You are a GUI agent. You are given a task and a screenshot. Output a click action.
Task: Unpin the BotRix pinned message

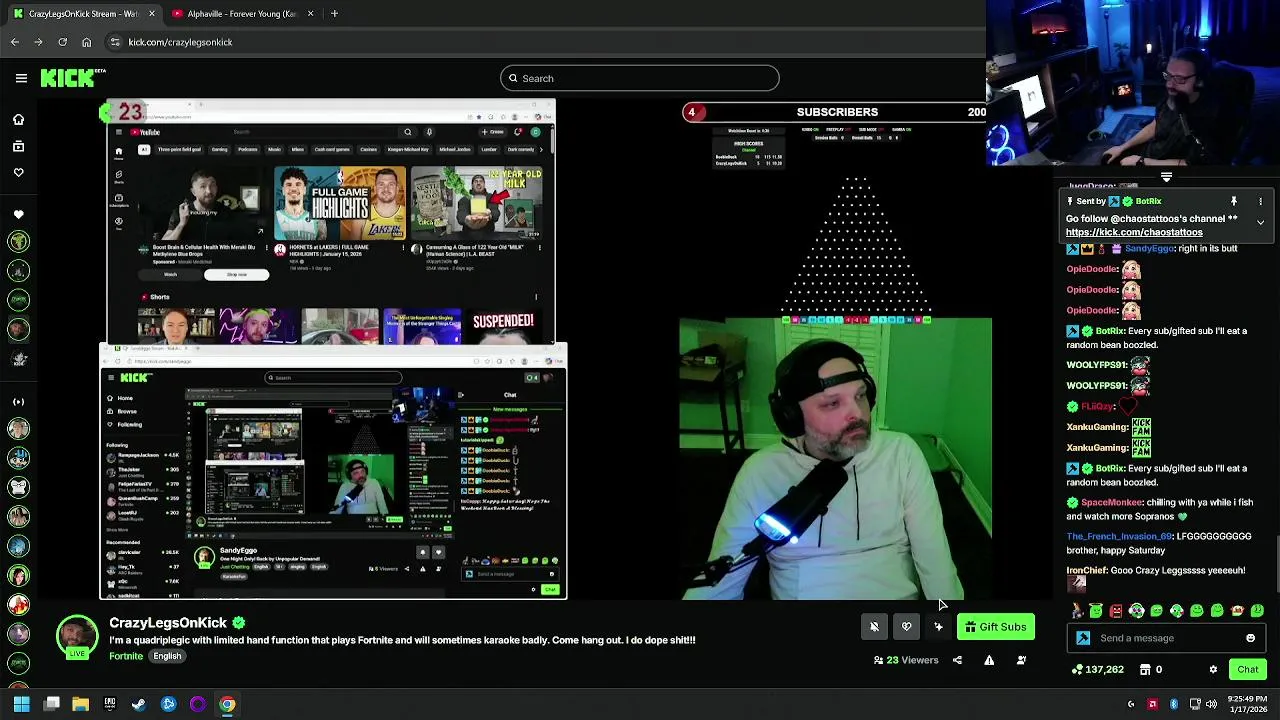click(1234, 201)
